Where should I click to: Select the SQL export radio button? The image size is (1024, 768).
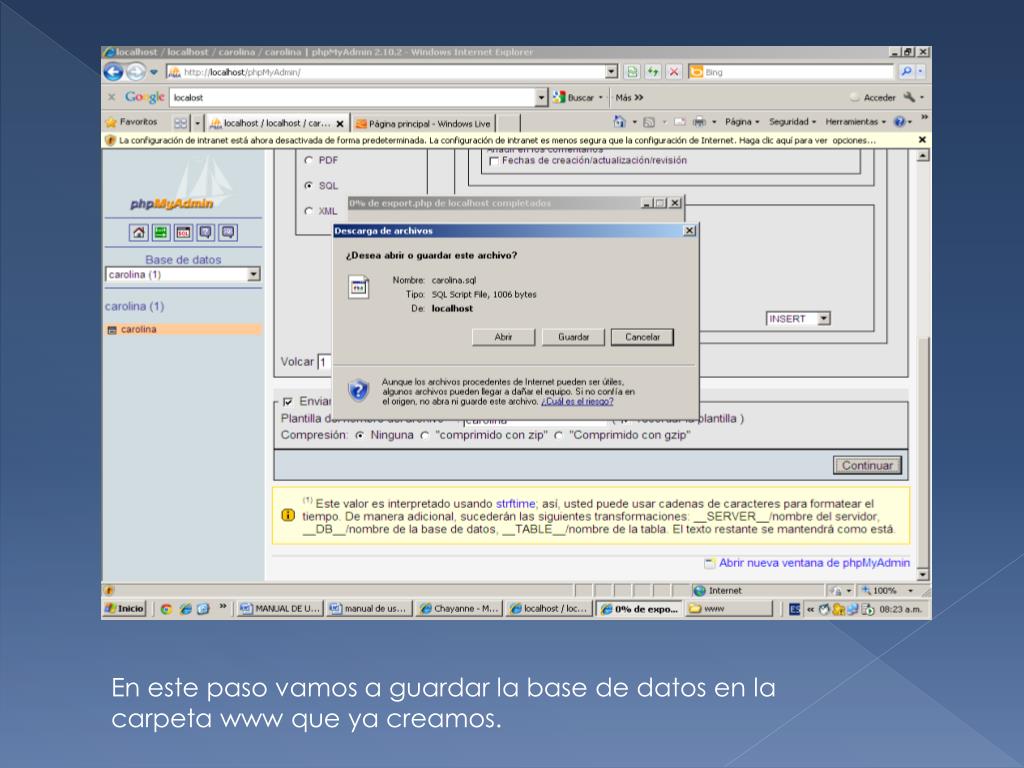(x=308, y=185)
